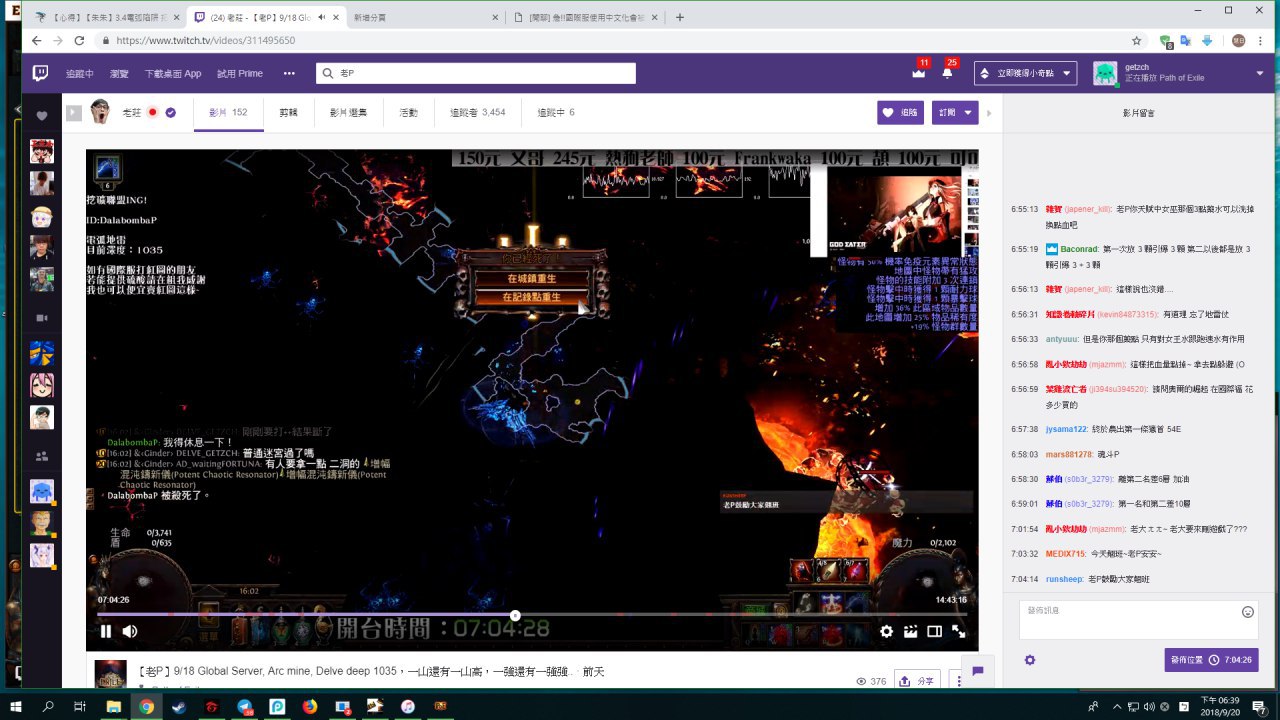
Task: Click the blue robot channel avatar in sidebar
Action: [42, 490]
